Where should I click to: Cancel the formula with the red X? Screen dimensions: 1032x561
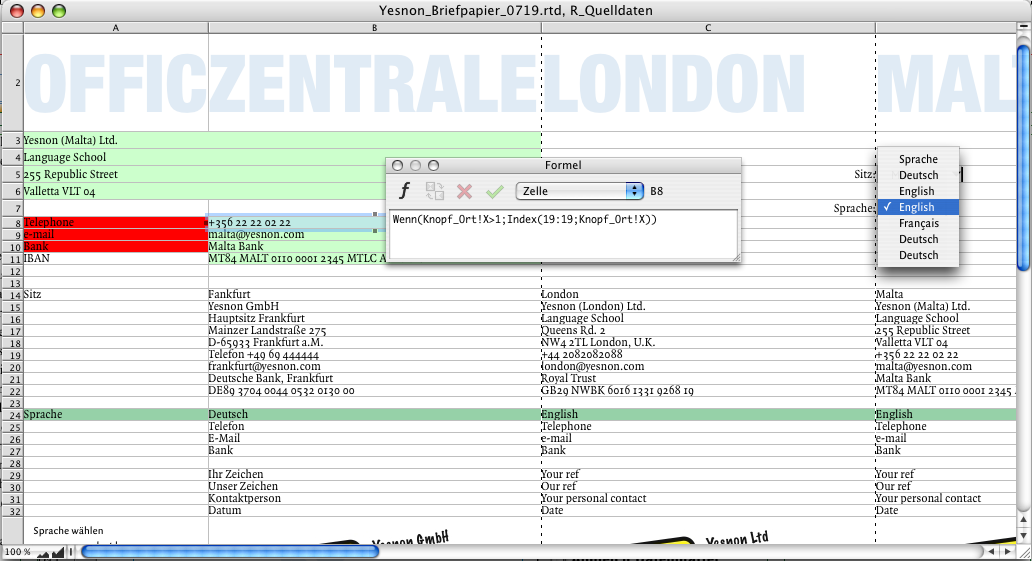(x=464, y=191)
